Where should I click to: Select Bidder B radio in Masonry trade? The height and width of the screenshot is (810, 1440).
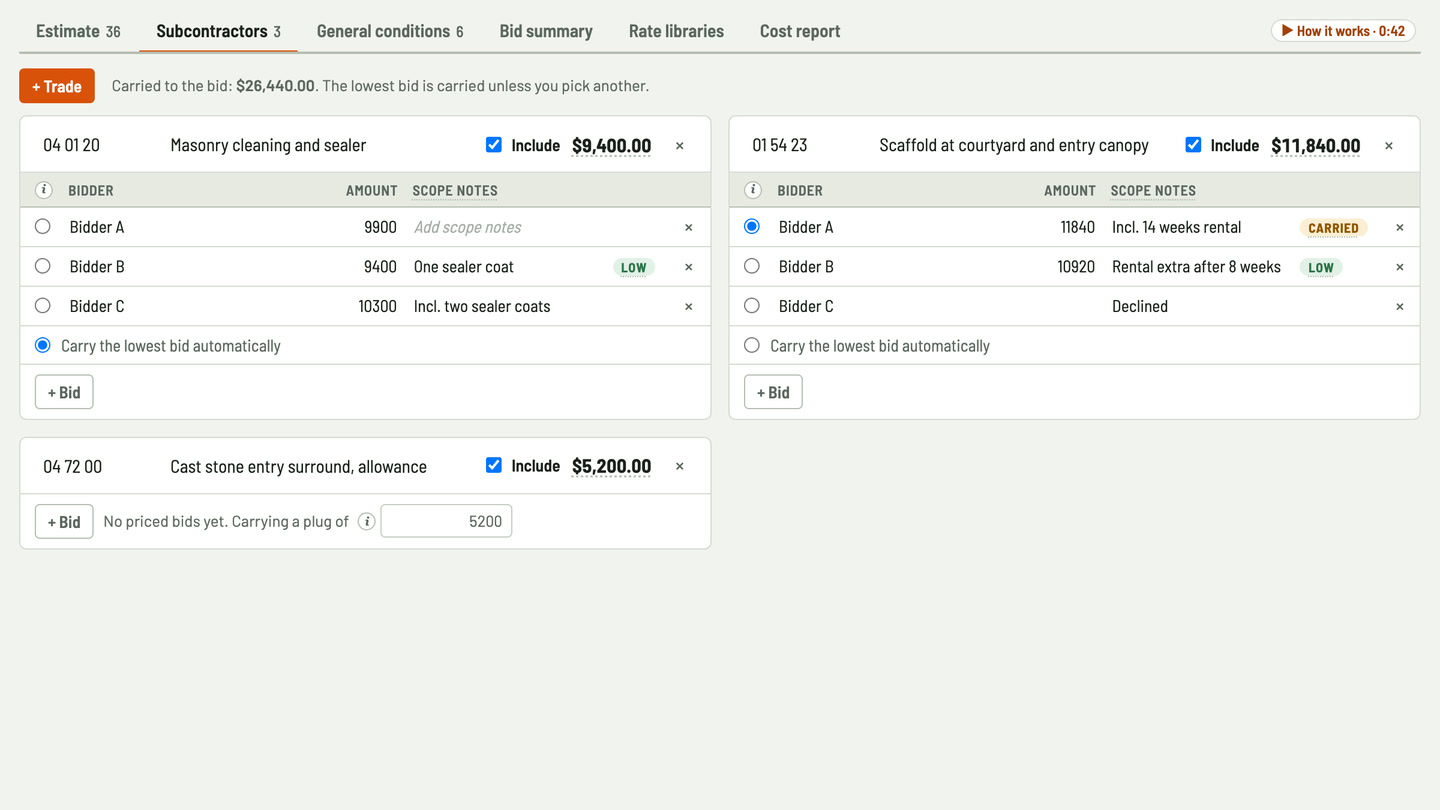(x=43, y=266)
